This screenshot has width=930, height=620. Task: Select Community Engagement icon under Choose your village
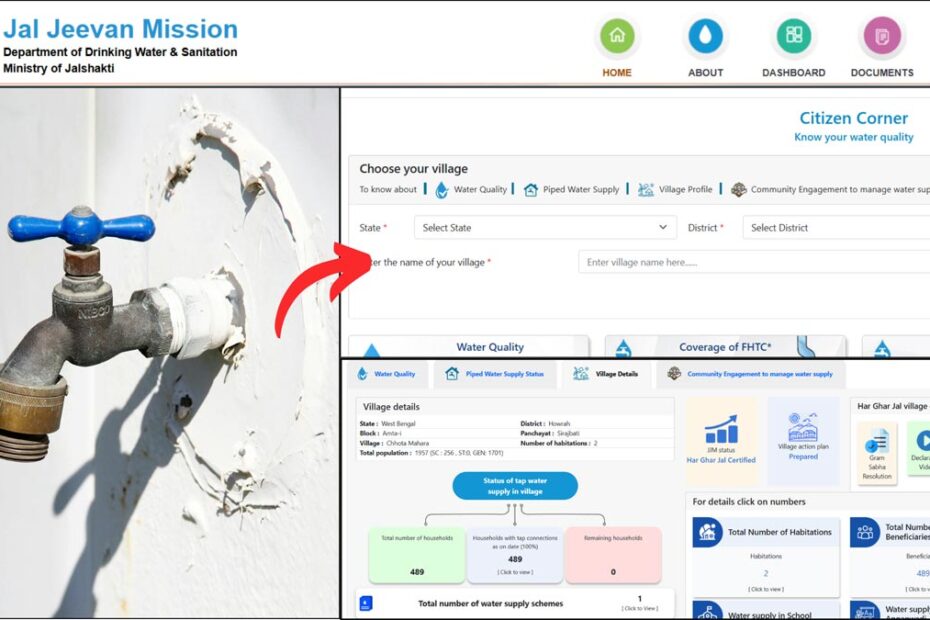click(738, 190)
